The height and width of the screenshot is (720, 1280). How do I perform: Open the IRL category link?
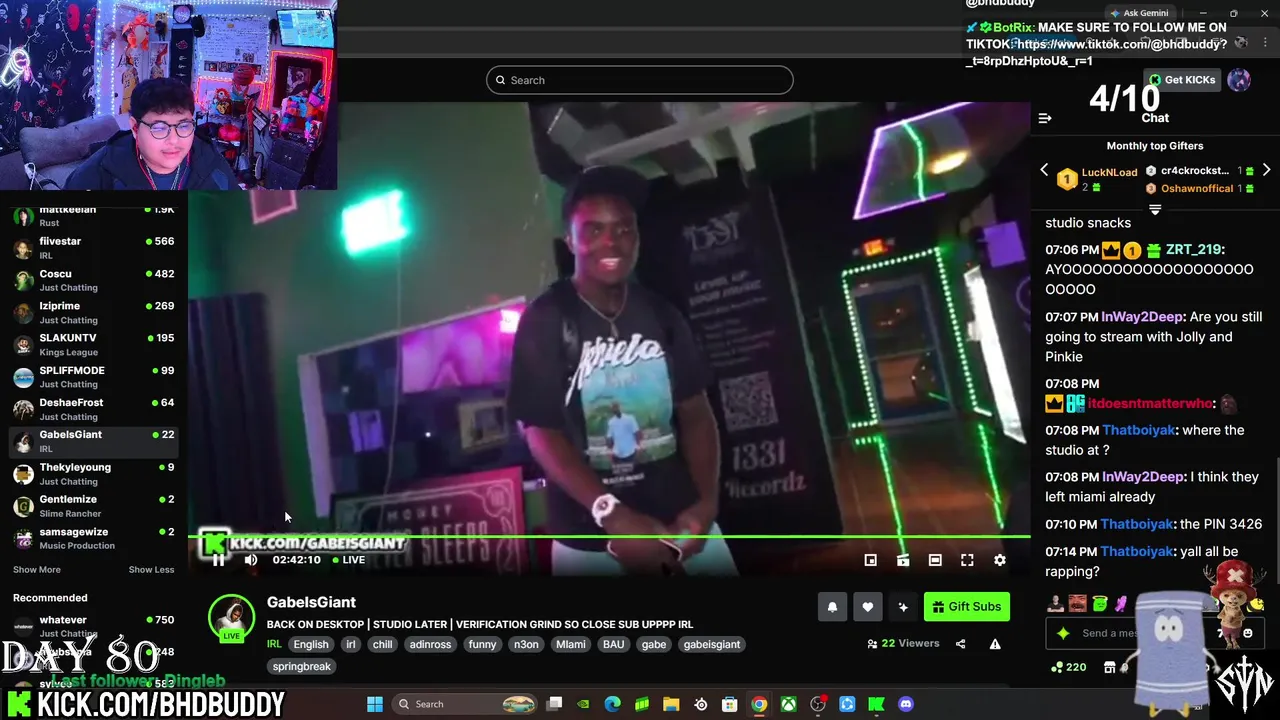[274, 645]
